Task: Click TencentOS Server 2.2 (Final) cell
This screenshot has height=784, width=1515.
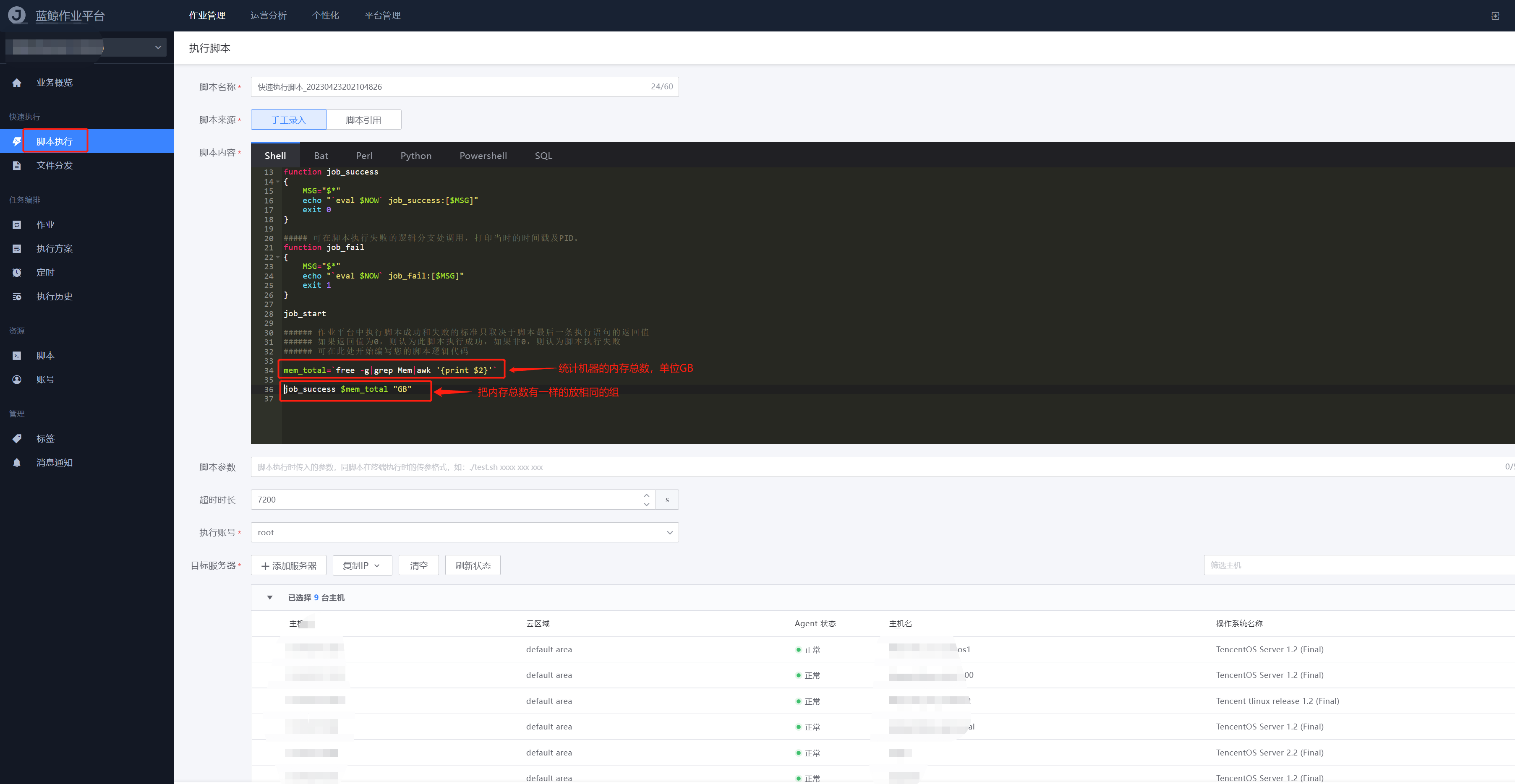Action: tap(1270, 753)
